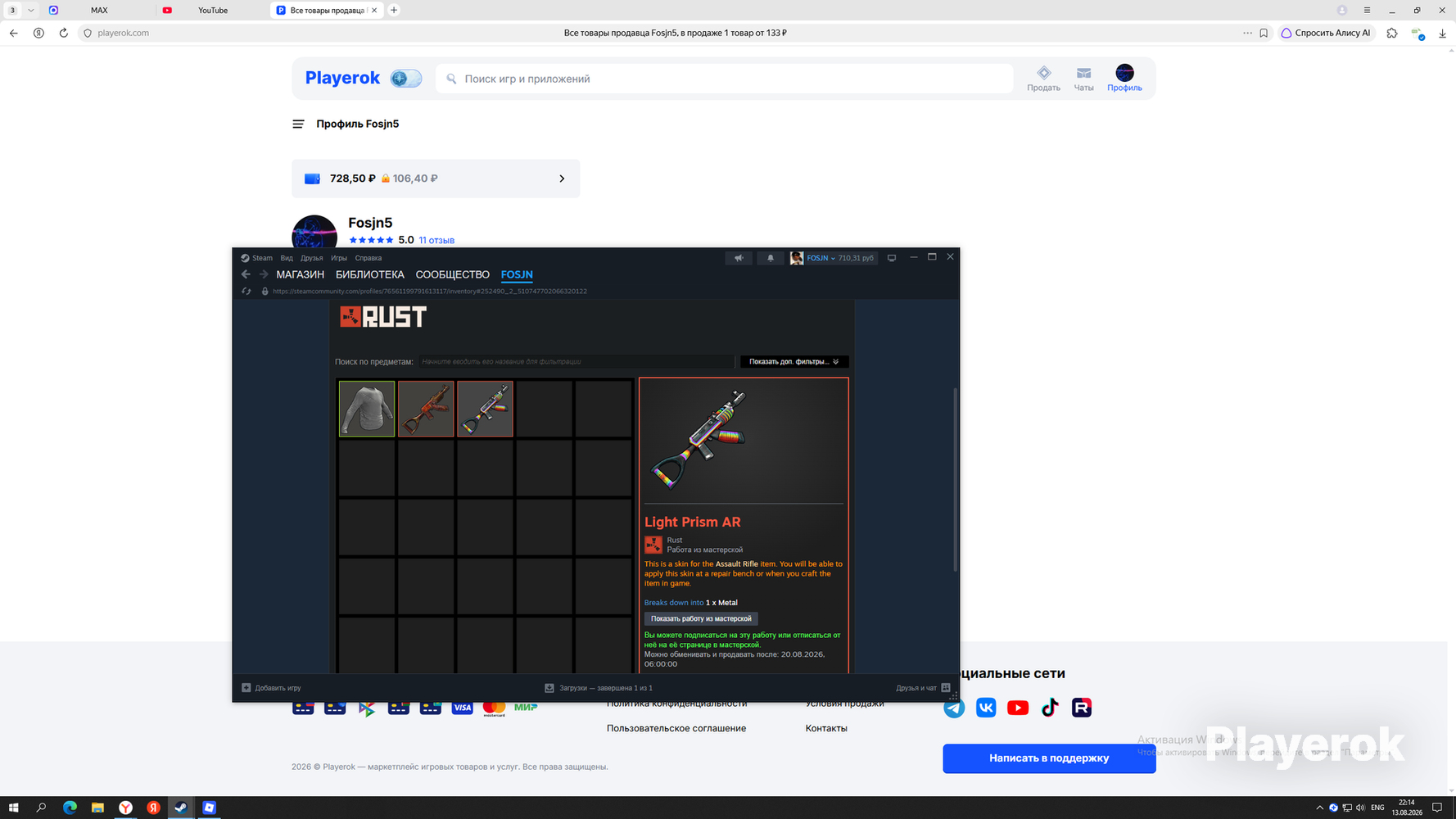Screen dimensions: 1456x819
Task: Open Playerok Telegram social icon
Action: click(954, 708)
